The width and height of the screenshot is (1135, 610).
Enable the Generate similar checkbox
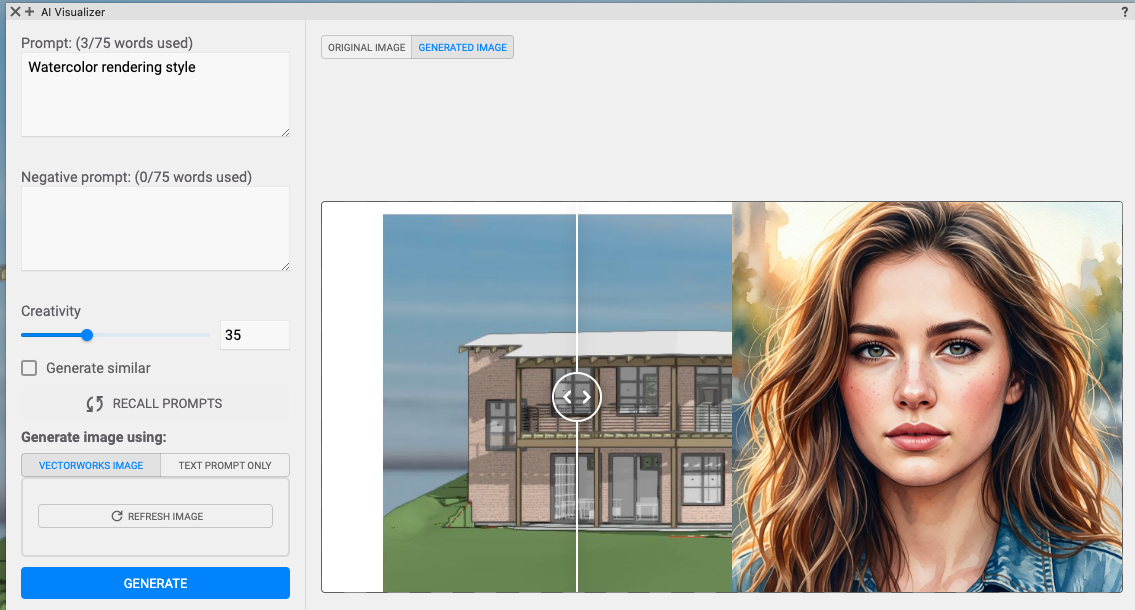pos(30,368)
